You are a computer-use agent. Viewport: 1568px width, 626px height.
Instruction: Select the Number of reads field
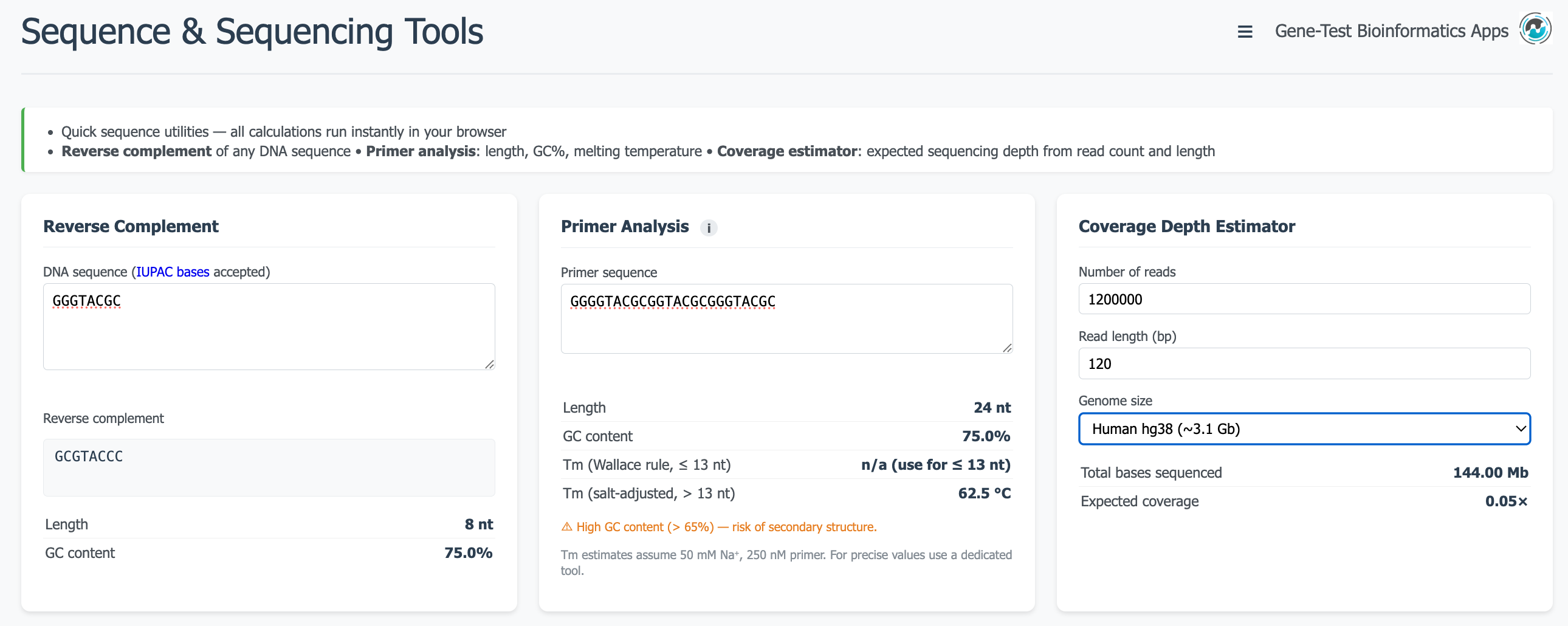pyautogui.click(x=1304, y=299)
